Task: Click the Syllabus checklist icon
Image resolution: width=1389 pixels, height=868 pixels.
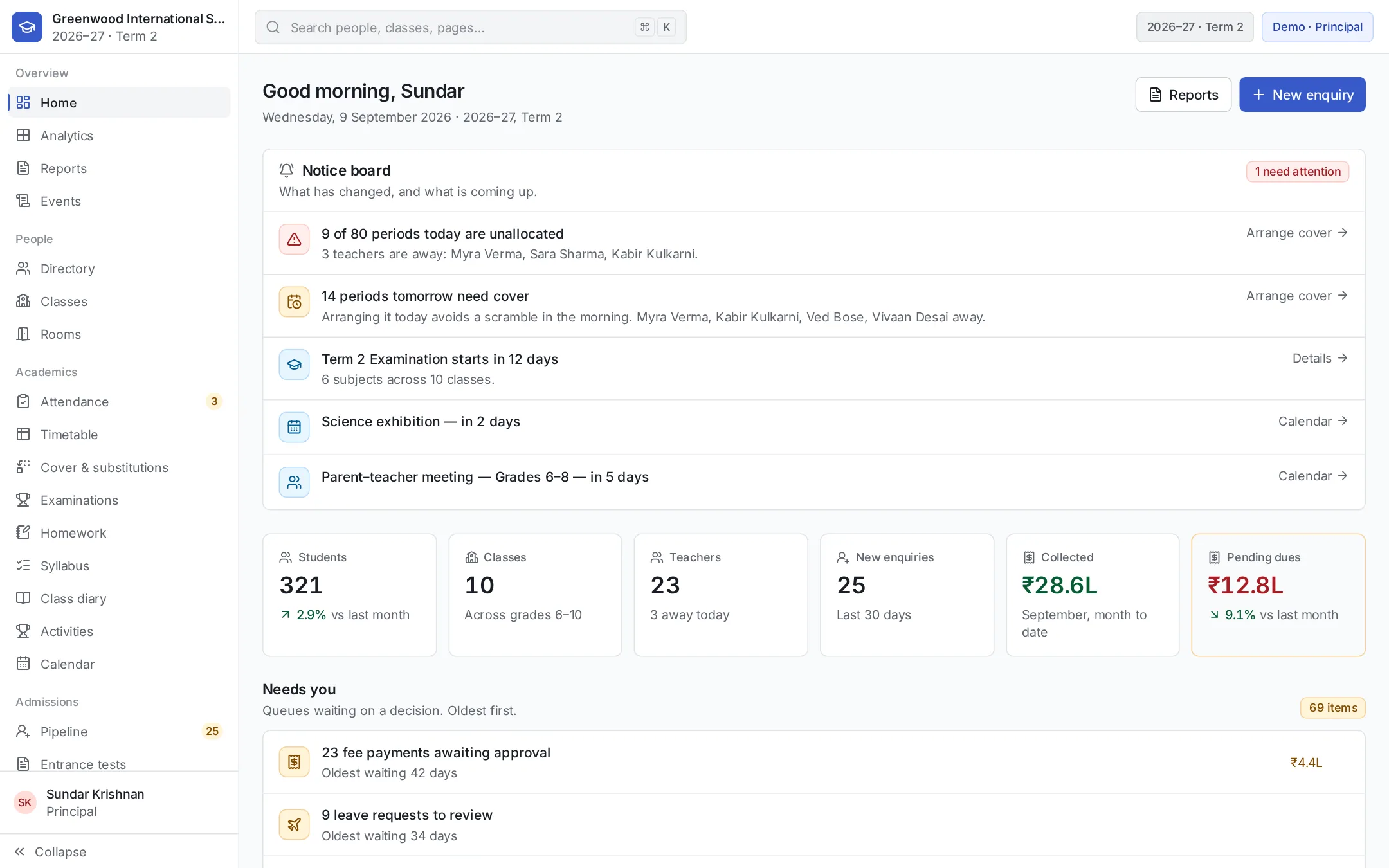Action: (23, 566)
